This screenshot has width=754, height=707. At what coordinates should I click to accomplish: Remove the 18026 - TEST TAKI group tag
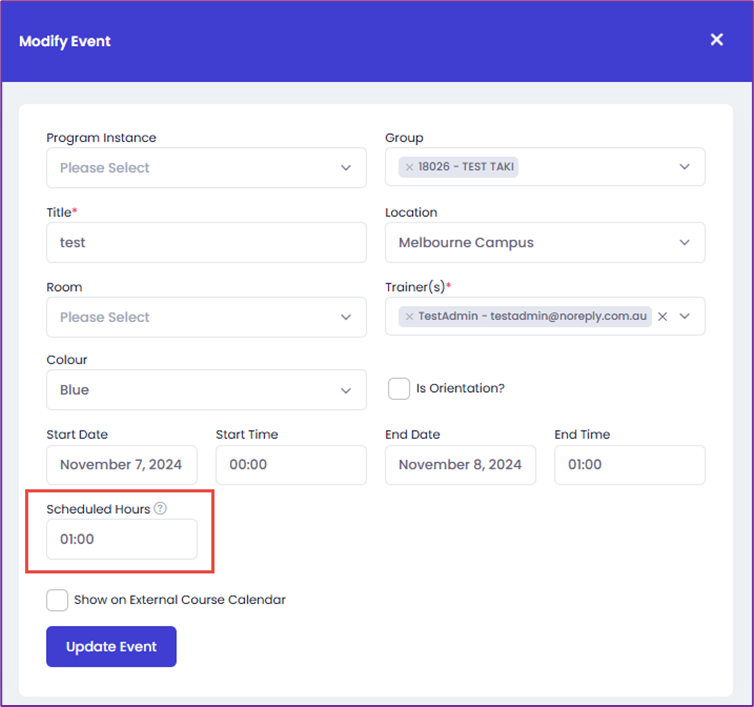click(x=409, y=167)
